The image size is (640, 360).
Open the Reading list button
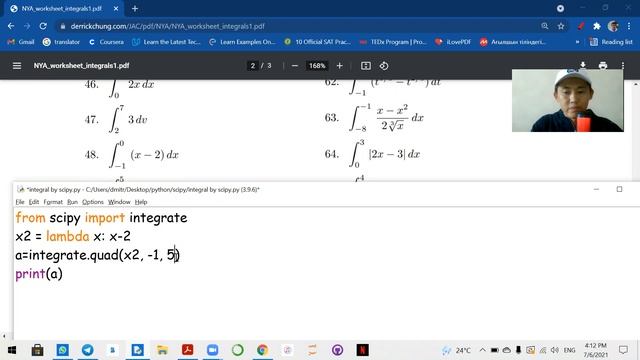pos(611,42)
